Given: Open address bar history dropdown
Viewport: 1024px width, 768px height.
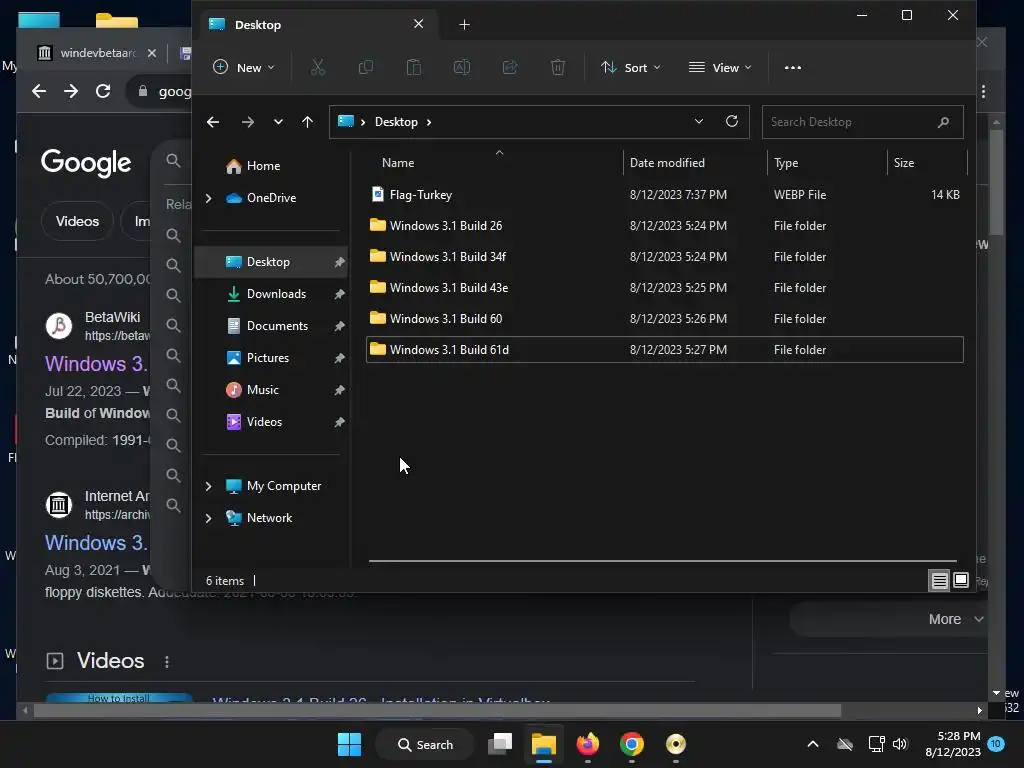Looking at the screenshot, I should [699, 121].
